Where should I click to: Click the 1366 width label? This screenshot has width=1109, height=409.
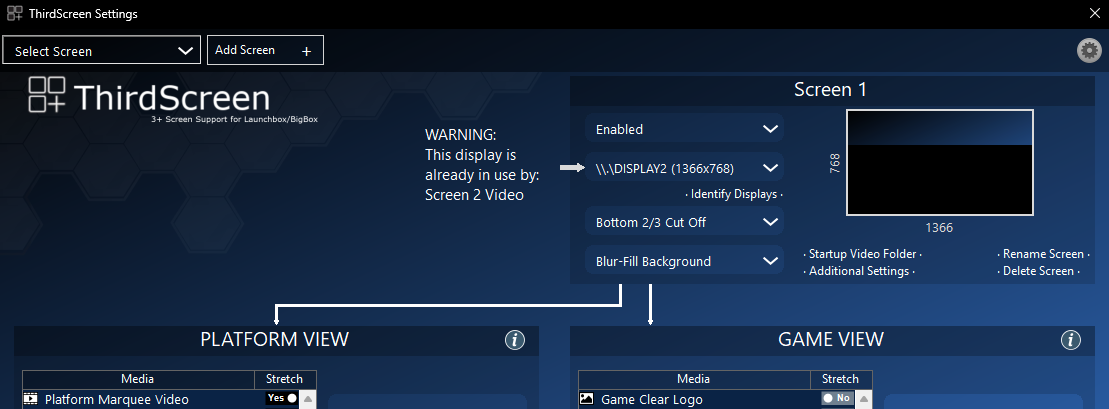coord(939,228)
